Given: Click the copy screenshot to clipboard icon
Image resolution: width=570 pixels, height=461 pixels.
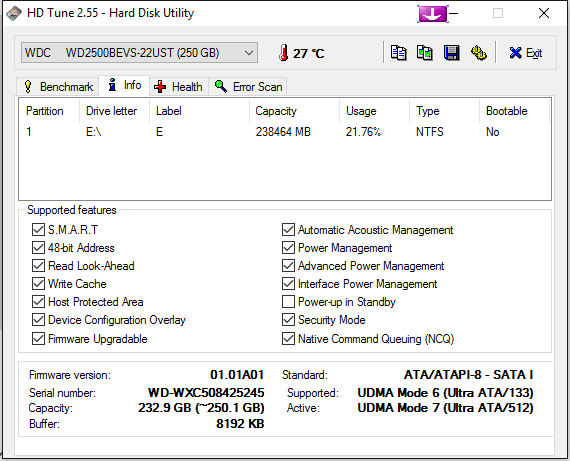Looking at the screenshot, I should (x=425, y=53).
